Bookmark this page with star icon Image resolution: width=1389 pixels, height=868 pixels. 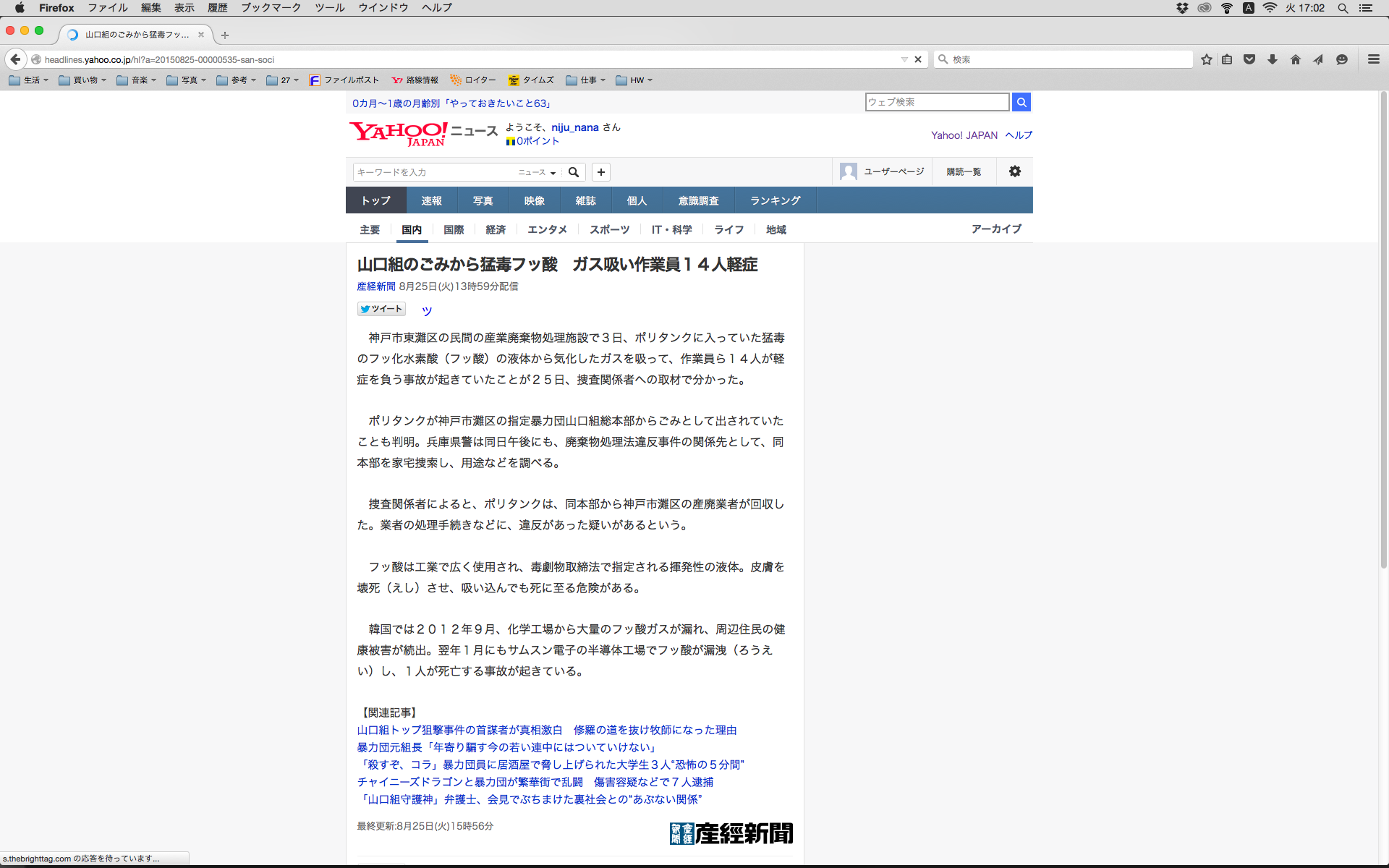pyautogui.click(x=1206, y=59)
